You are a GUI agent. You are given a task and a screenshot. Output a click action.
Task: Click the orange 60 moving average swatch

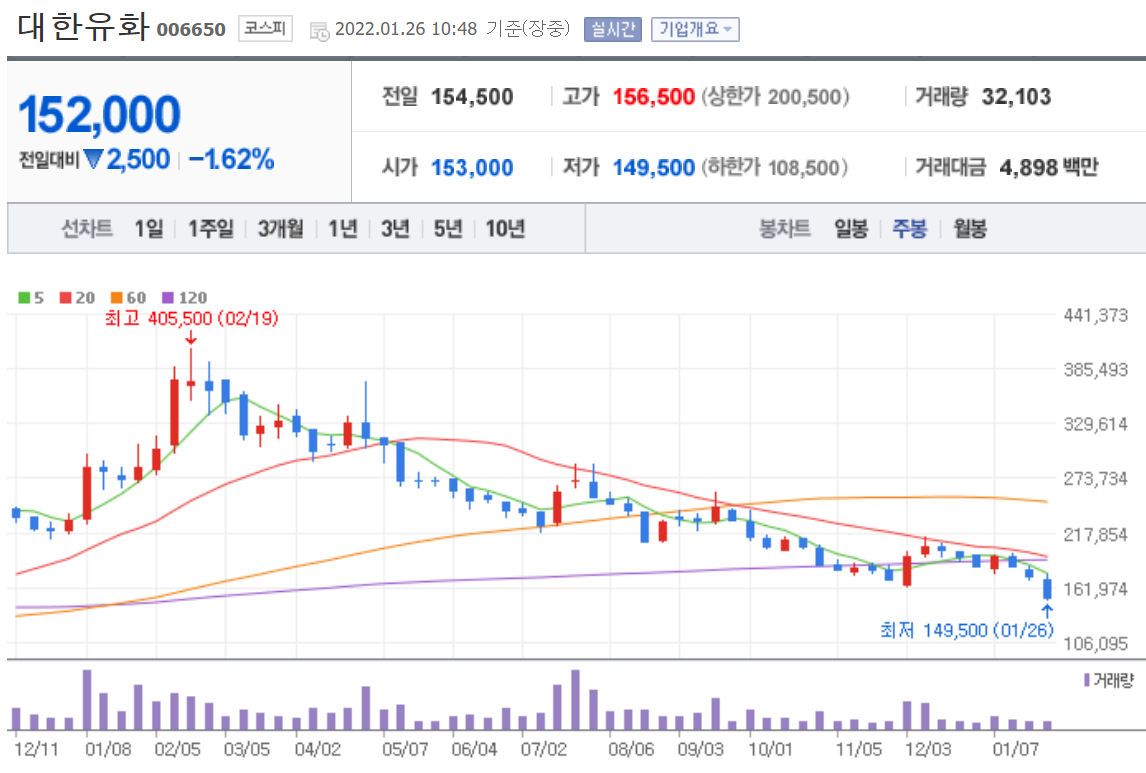tap(117, 297)
